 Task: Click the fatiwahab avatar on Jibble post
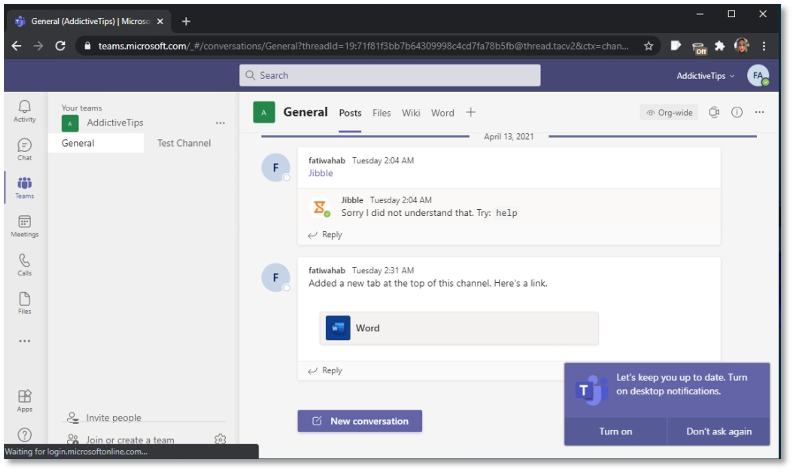pos(275,168)
